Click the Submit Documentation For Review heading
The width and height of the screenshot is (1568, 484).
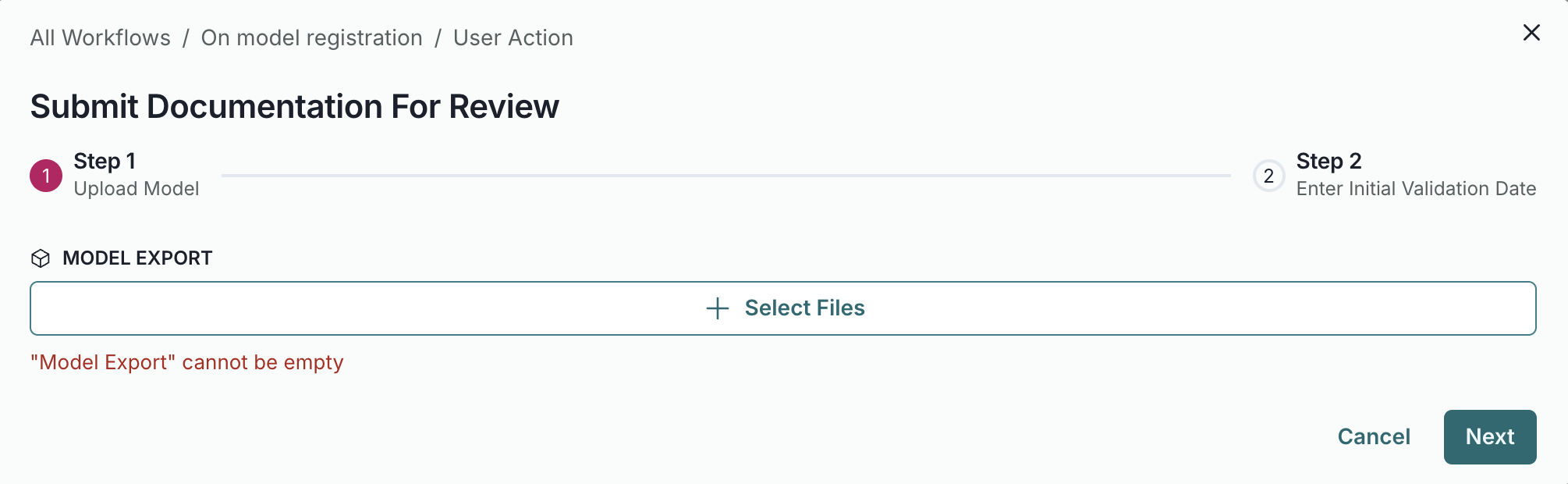pyautogui.click(x=294, y=106)
